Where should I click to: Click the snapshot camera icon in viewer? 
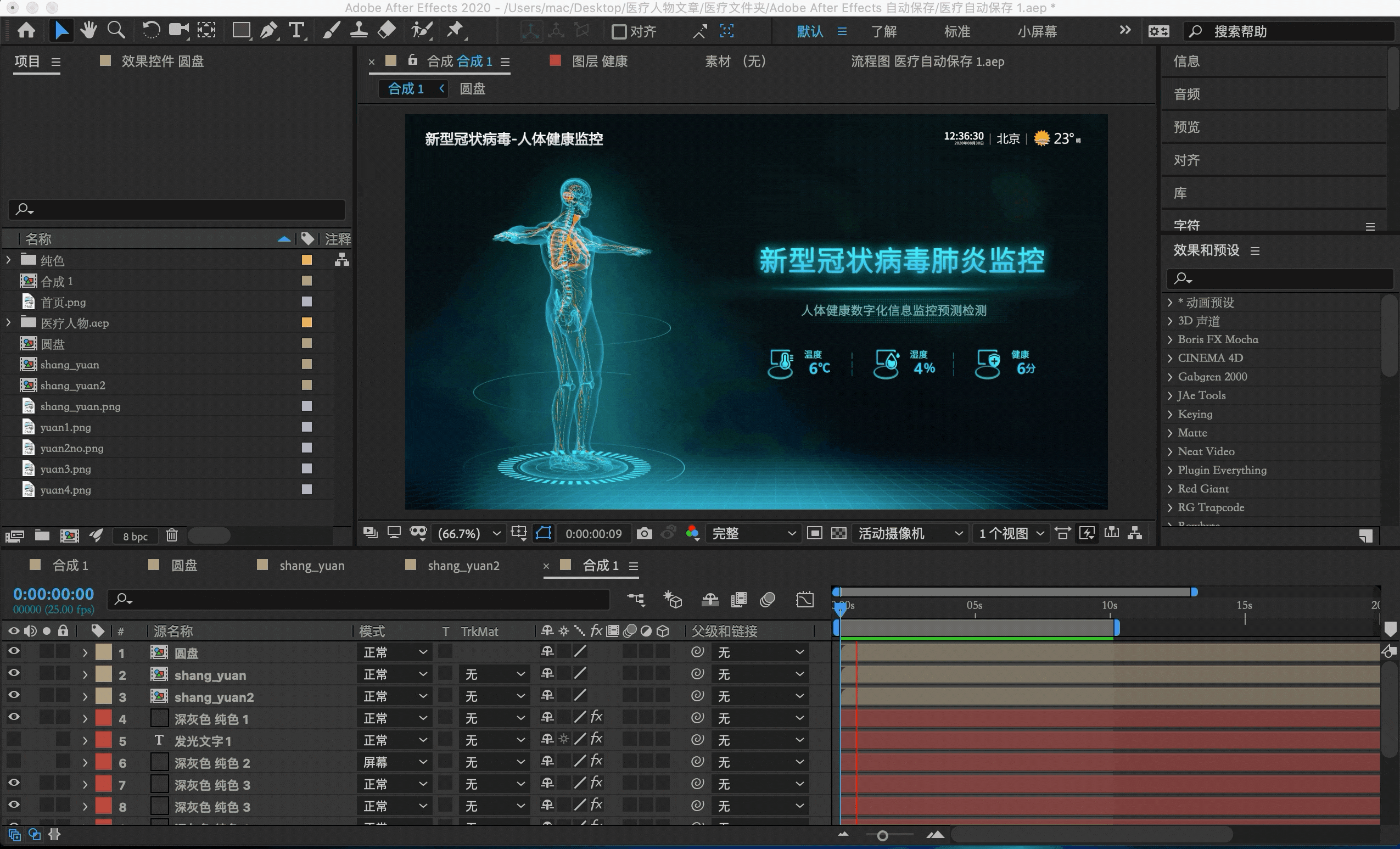(x=644, y=533)
